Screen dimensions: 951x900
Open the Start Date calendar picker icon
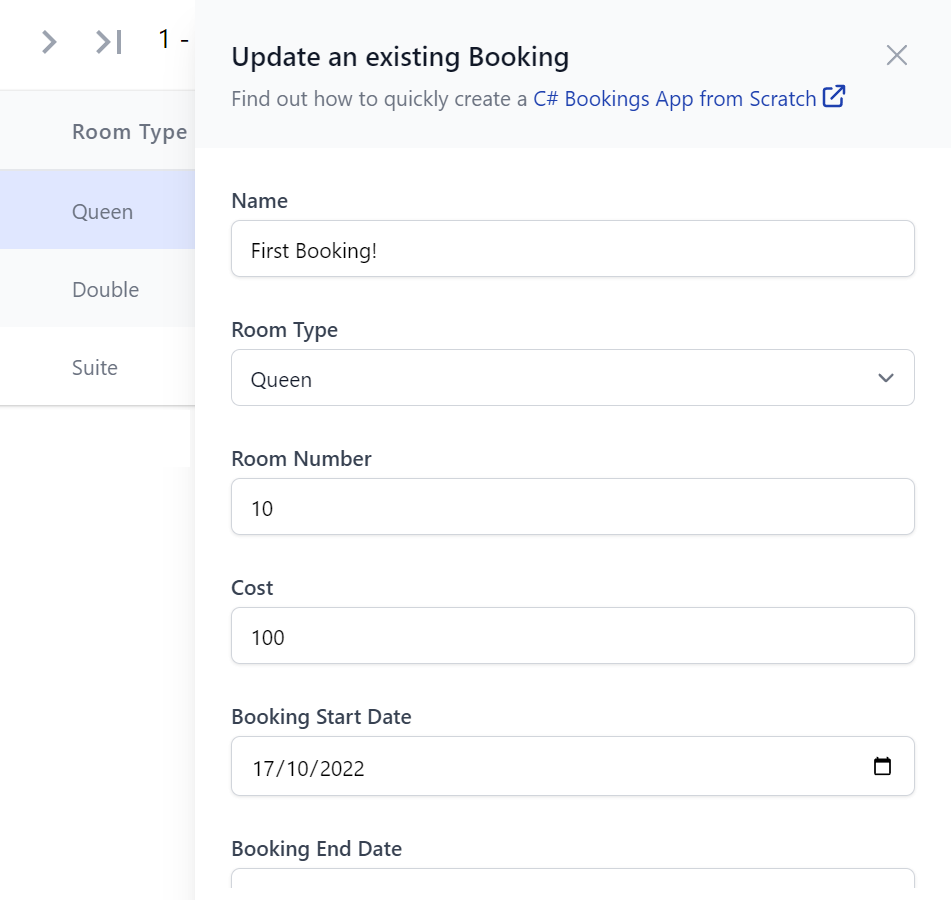(x=882, y=767)
